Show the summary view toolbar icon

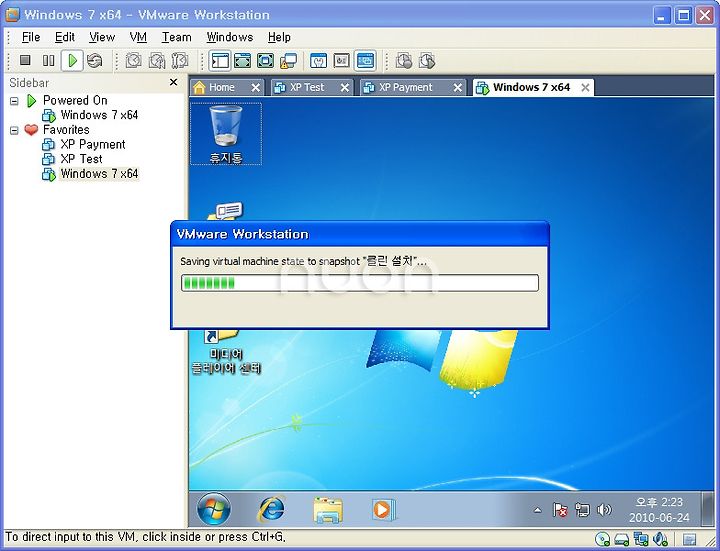(x=319, y=60)
